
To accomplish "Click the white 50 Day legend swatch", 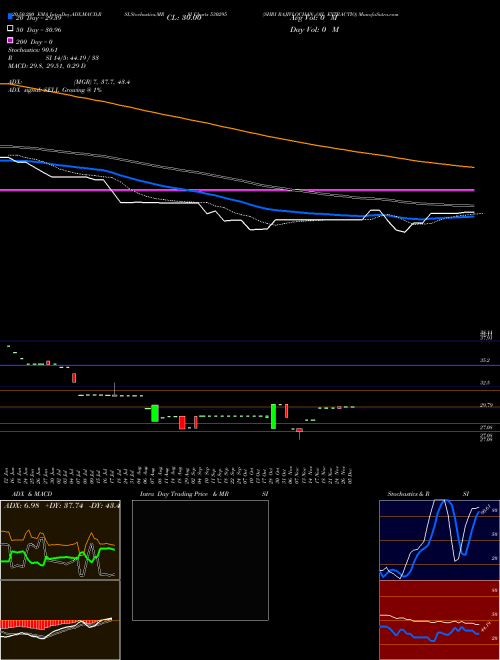I will point(10,29).
